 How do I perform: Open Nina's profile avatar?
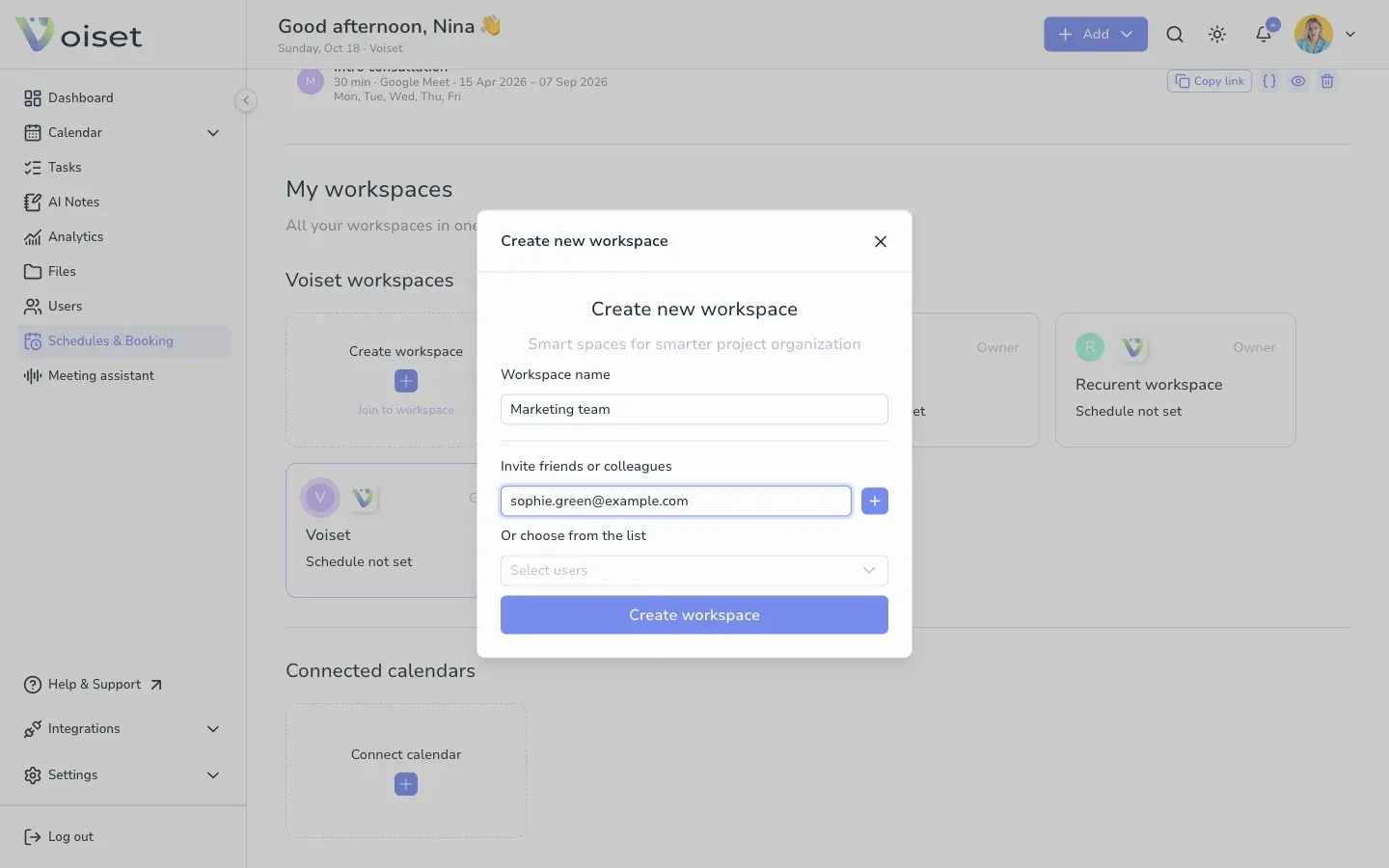click(x=1313, y=34)
